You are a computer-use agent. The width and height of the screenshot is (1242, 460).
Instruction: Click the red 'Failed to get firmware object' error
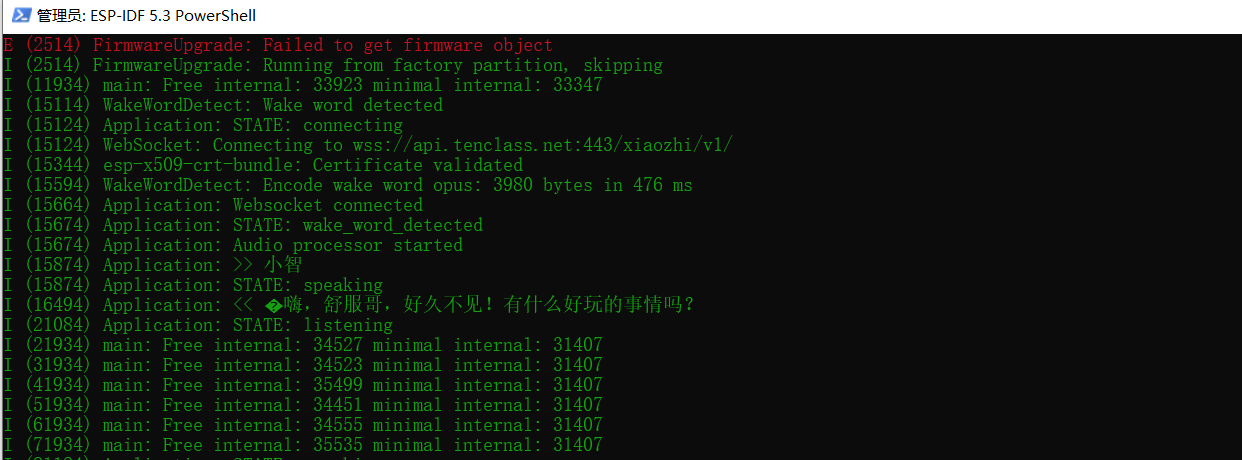pos(408,45)
